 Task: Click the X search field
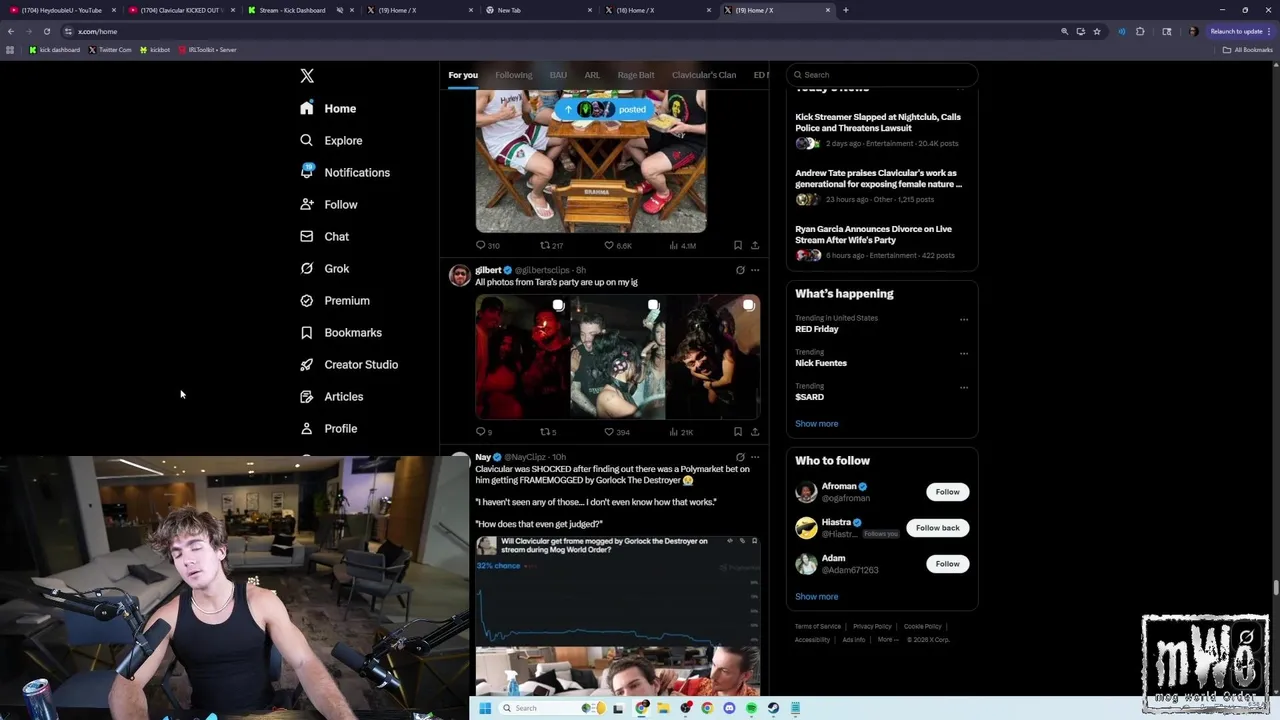point(881,75)
